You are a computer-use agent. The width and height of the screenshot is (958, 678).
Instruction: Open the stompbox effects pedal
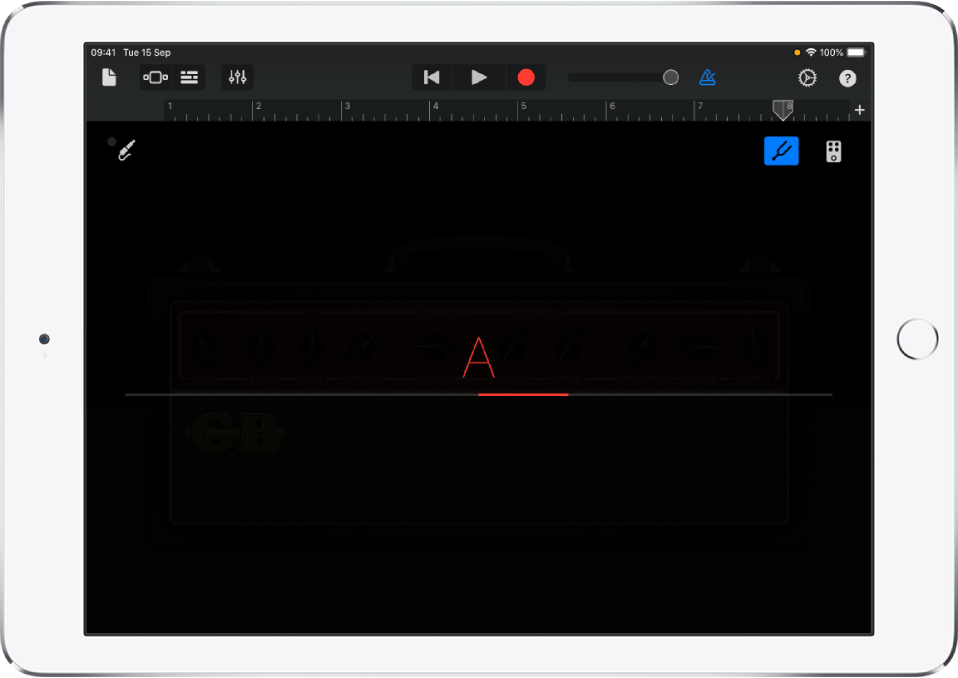tap(835, 151)
